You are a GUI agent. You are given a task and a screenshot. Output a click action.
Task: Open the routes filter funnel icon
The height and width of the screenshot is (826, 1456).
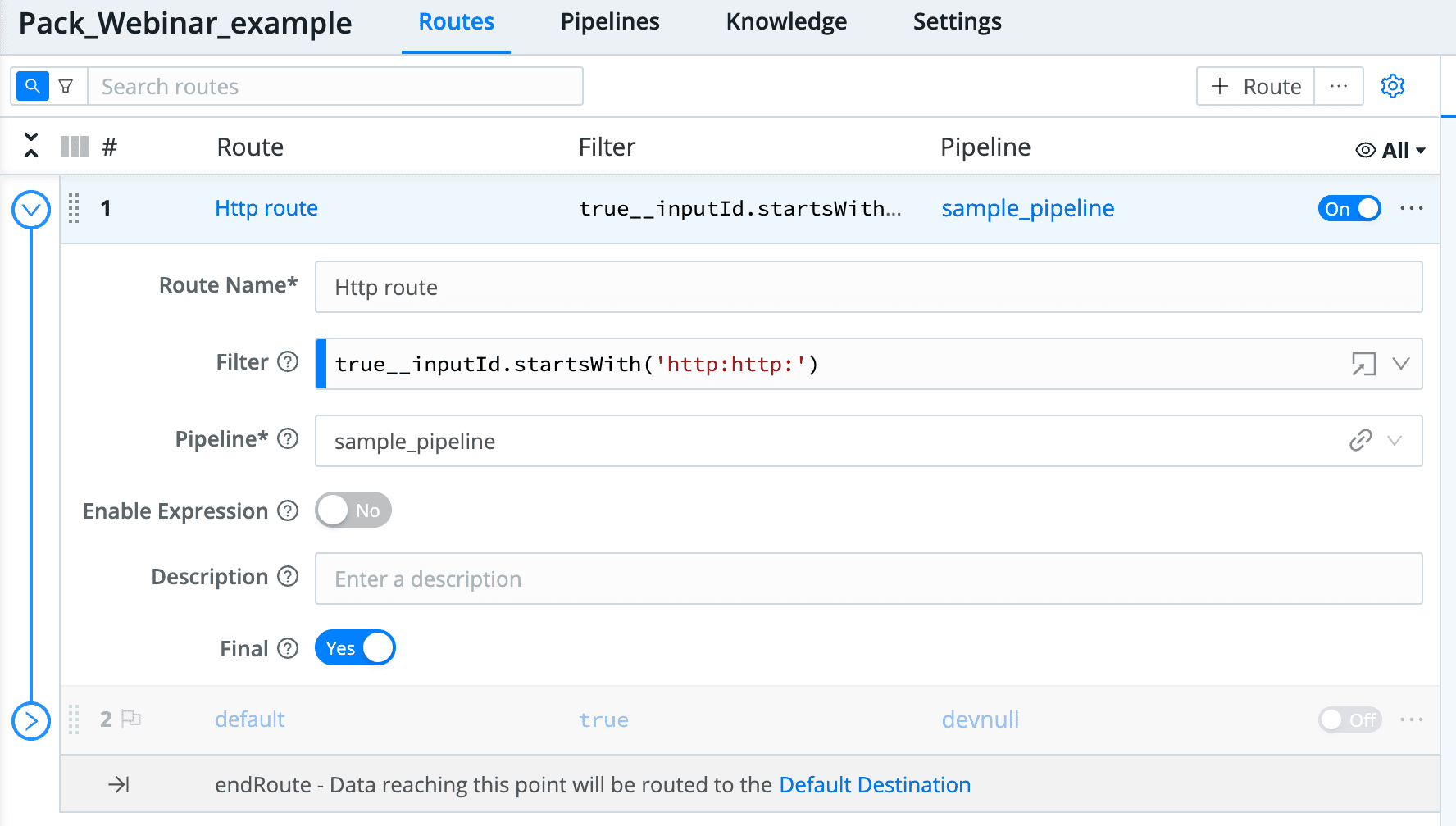coord(66,86)
